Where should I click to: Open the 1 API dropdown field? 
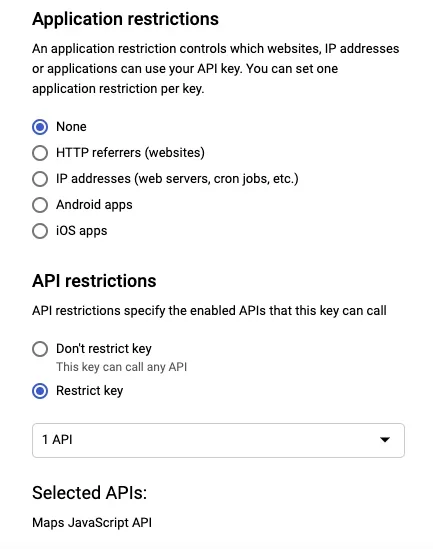(218, 440)
